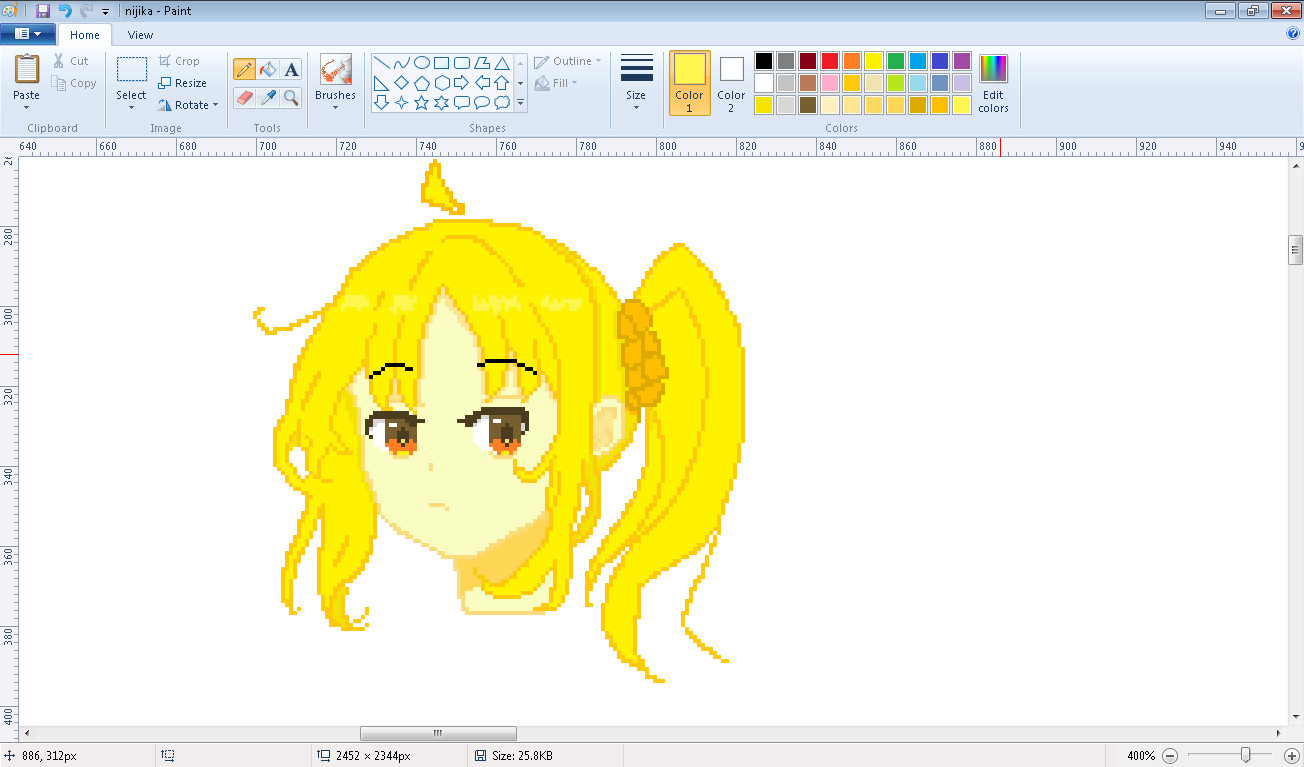Choose the Six-point star shape
The width and height of the screenshot is (1304, 767).
click(441, 102)
